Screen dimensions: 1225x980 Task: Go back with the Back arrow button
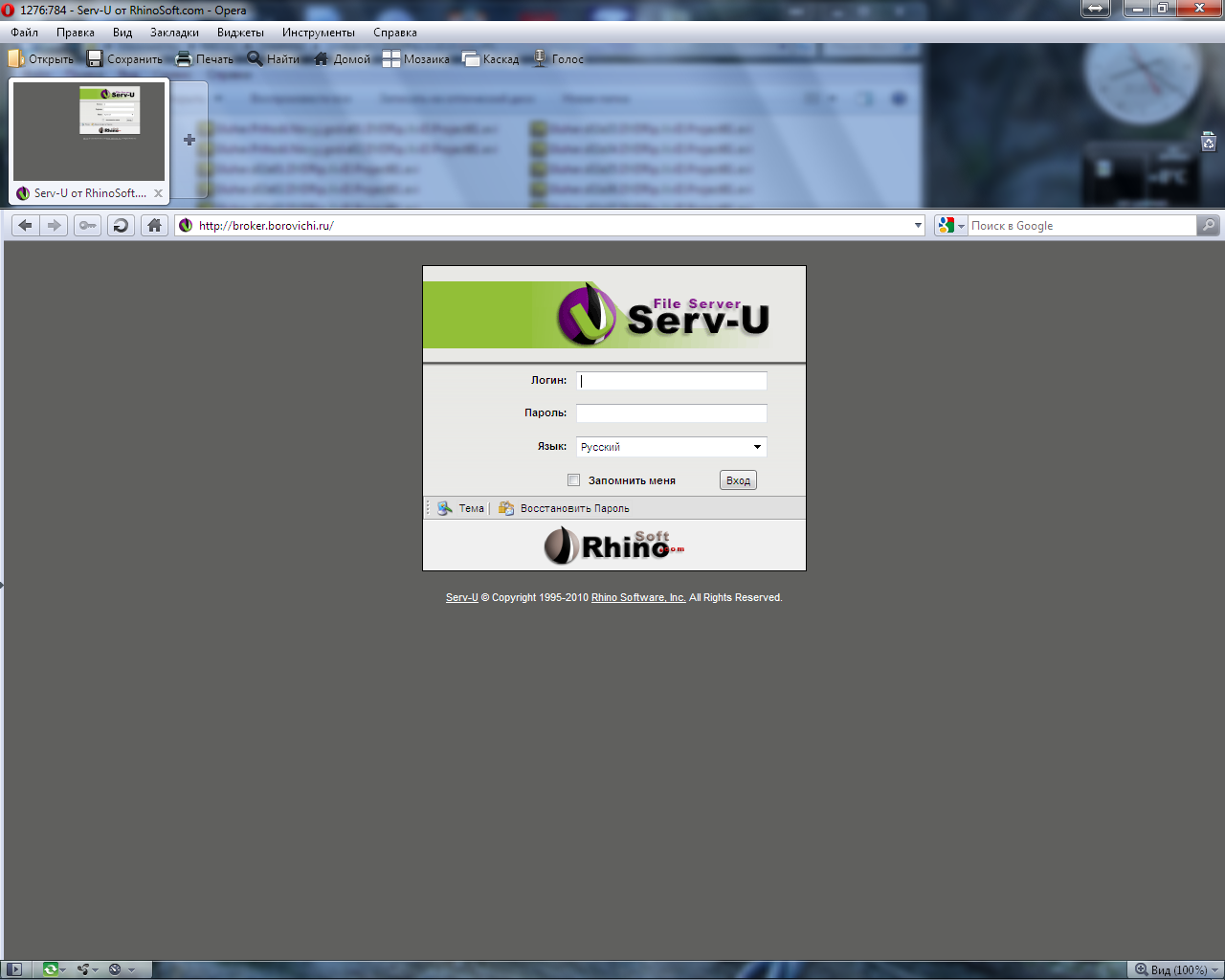point(25,226)
